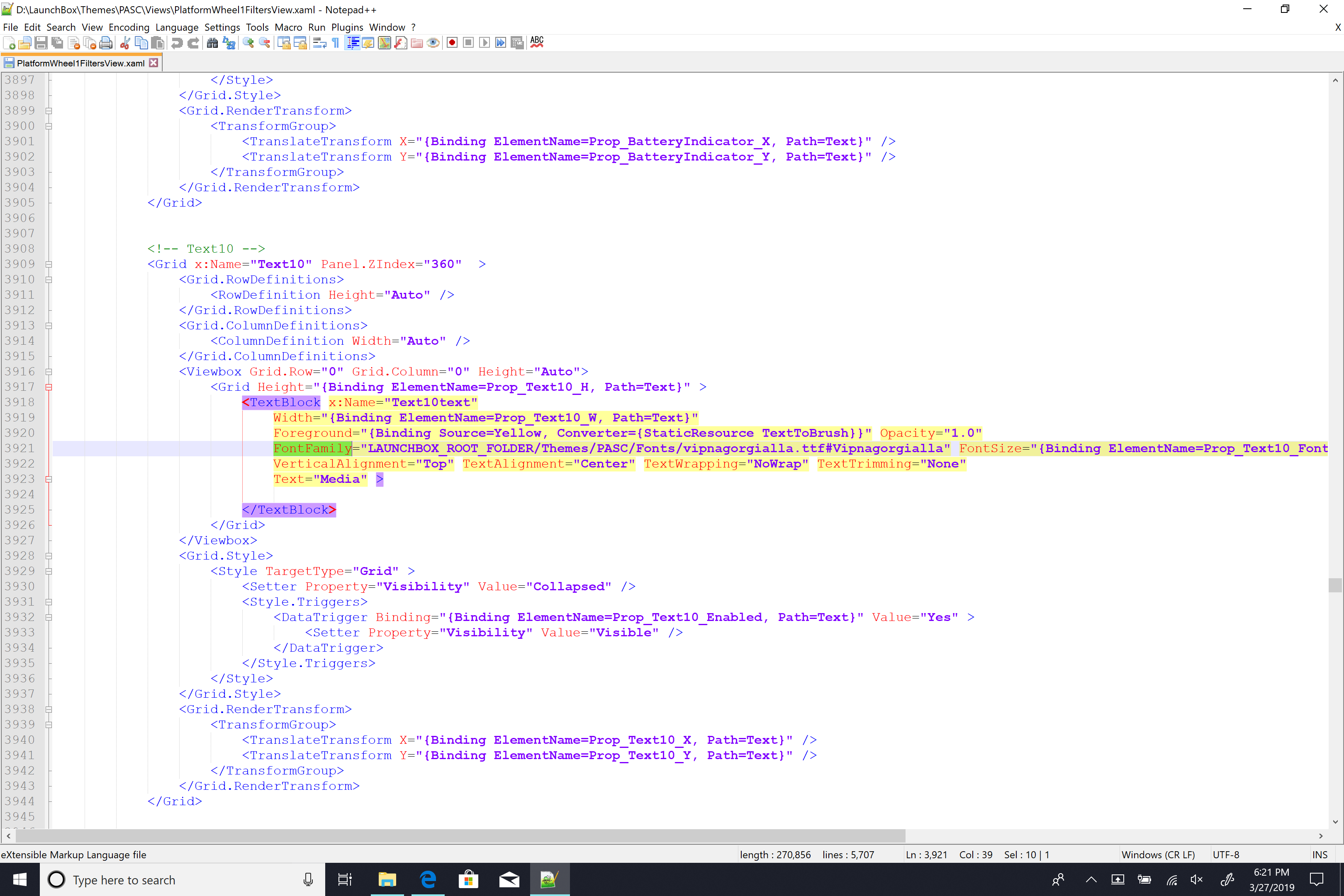Screen dimensions: 1344x896
Task: Collapse the red fold marker at line 3917
Action: [x=49, y=387]
